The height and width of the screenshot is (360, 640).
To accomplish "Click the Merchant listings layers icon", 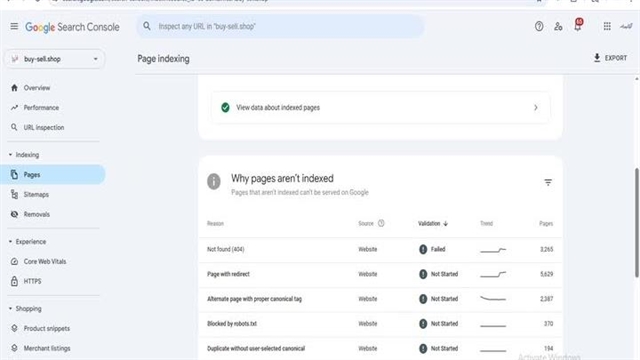I will [x=14, y=348].
